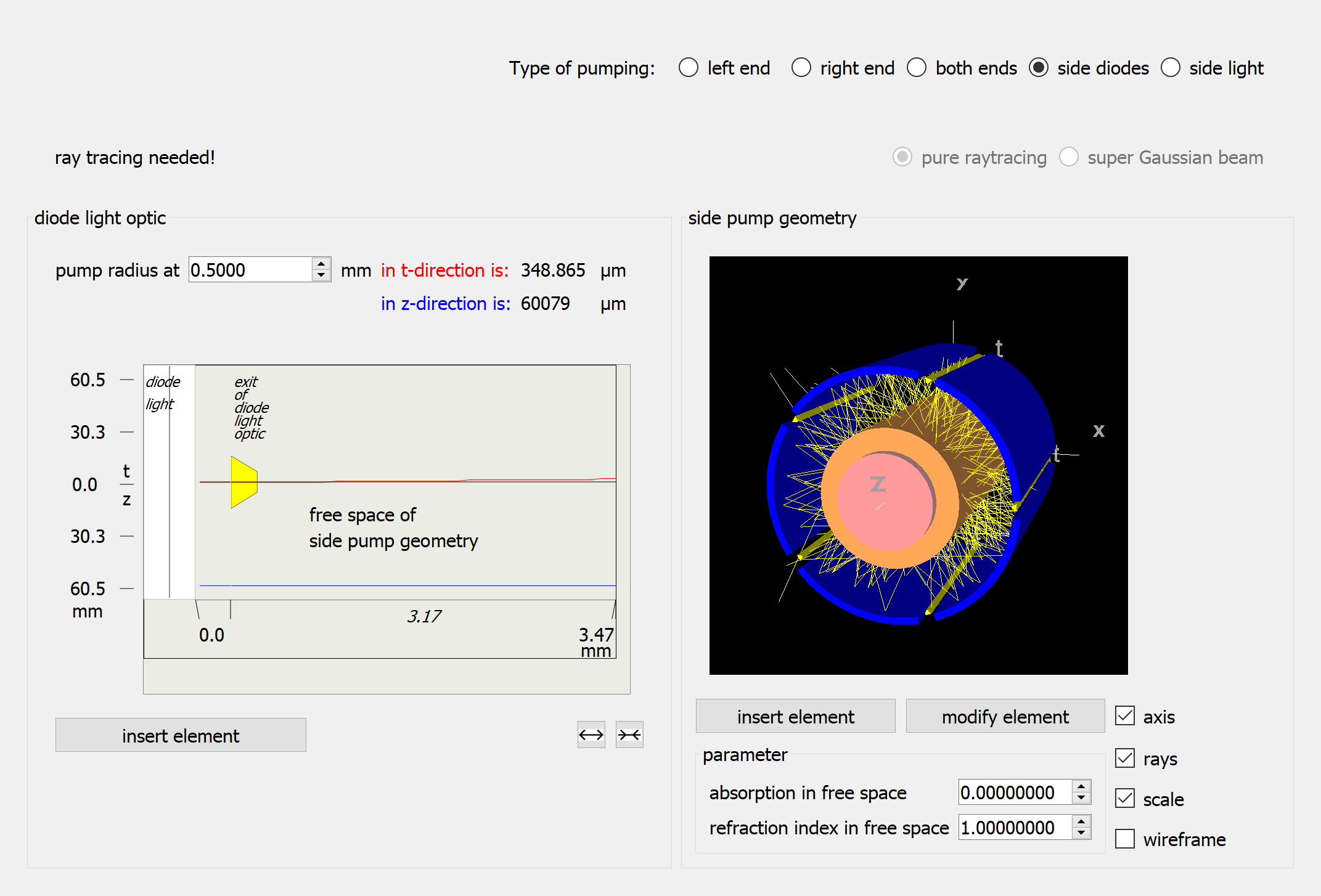Click the compress horizontal view icon
This screenshot has width=1321, height=896.
[x=629, y=735]
